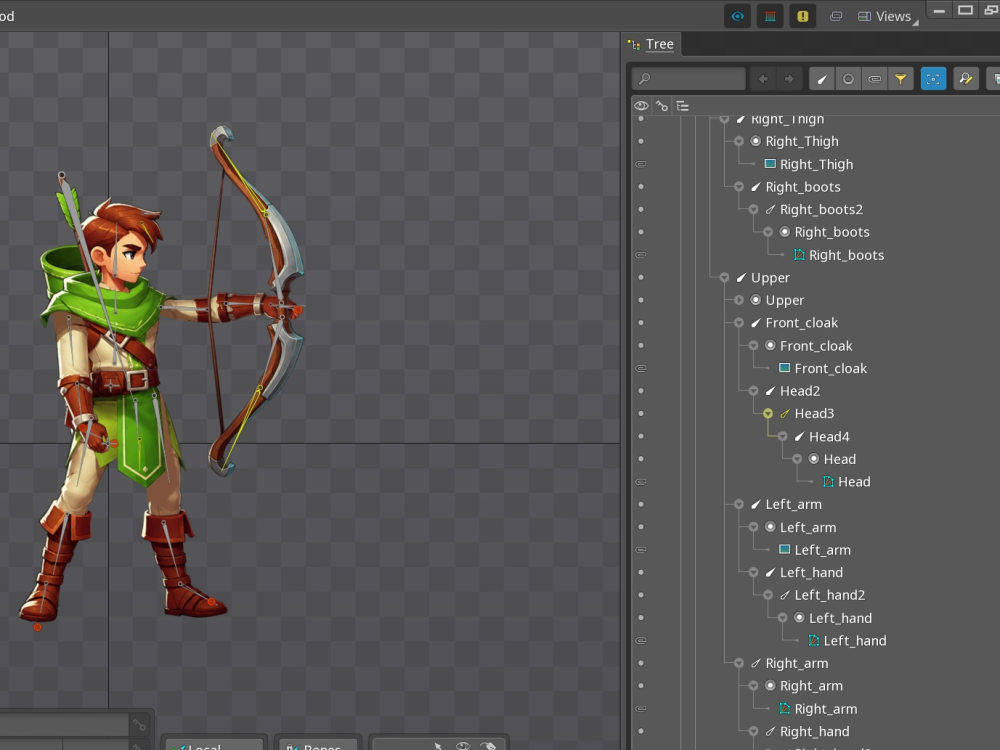Click the teal image icon beside Front_cloak attachment

pyautogui.click(x=784, y=368)
